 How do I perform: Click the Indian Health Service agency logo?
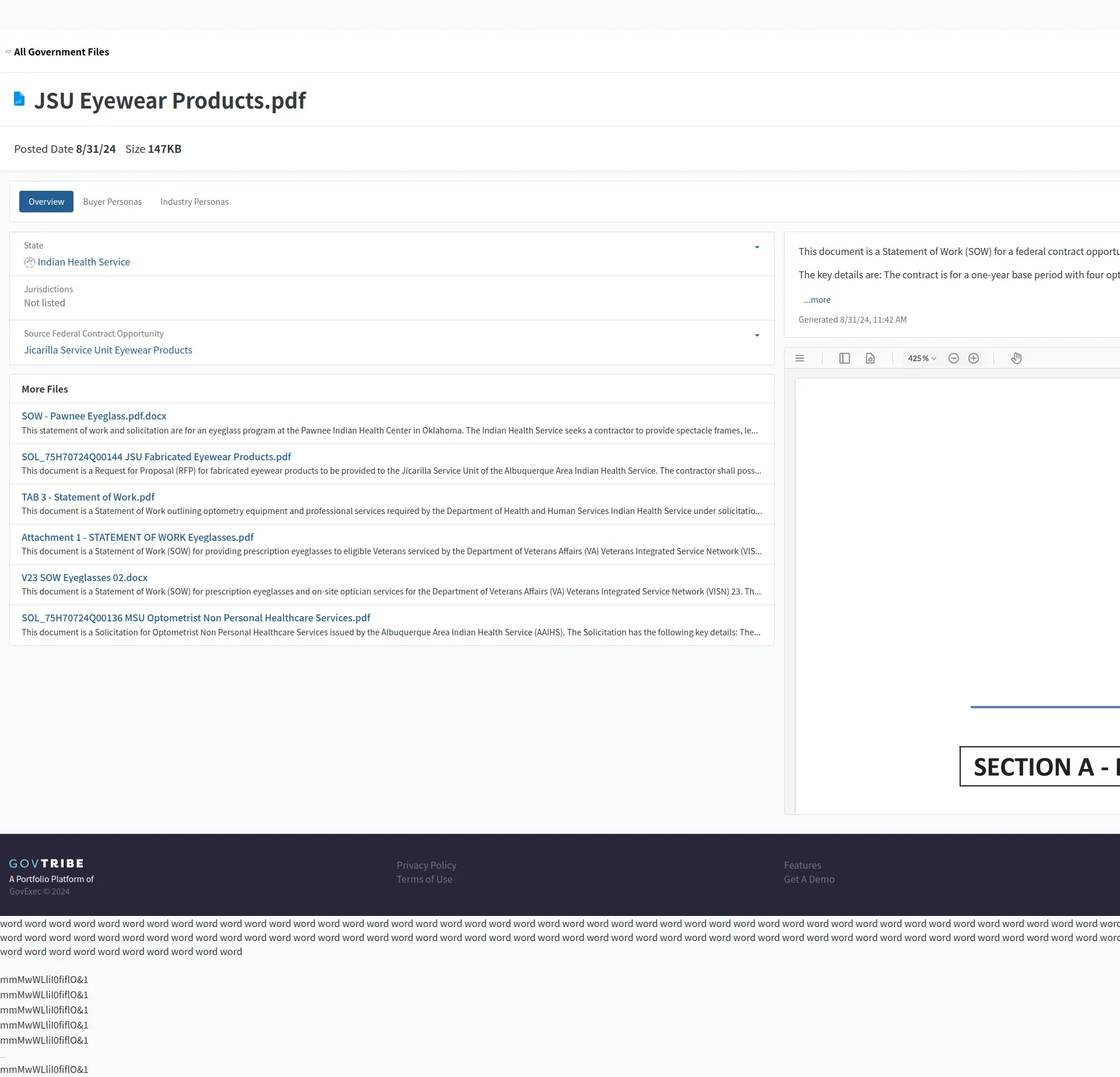(x=29, y=263)
